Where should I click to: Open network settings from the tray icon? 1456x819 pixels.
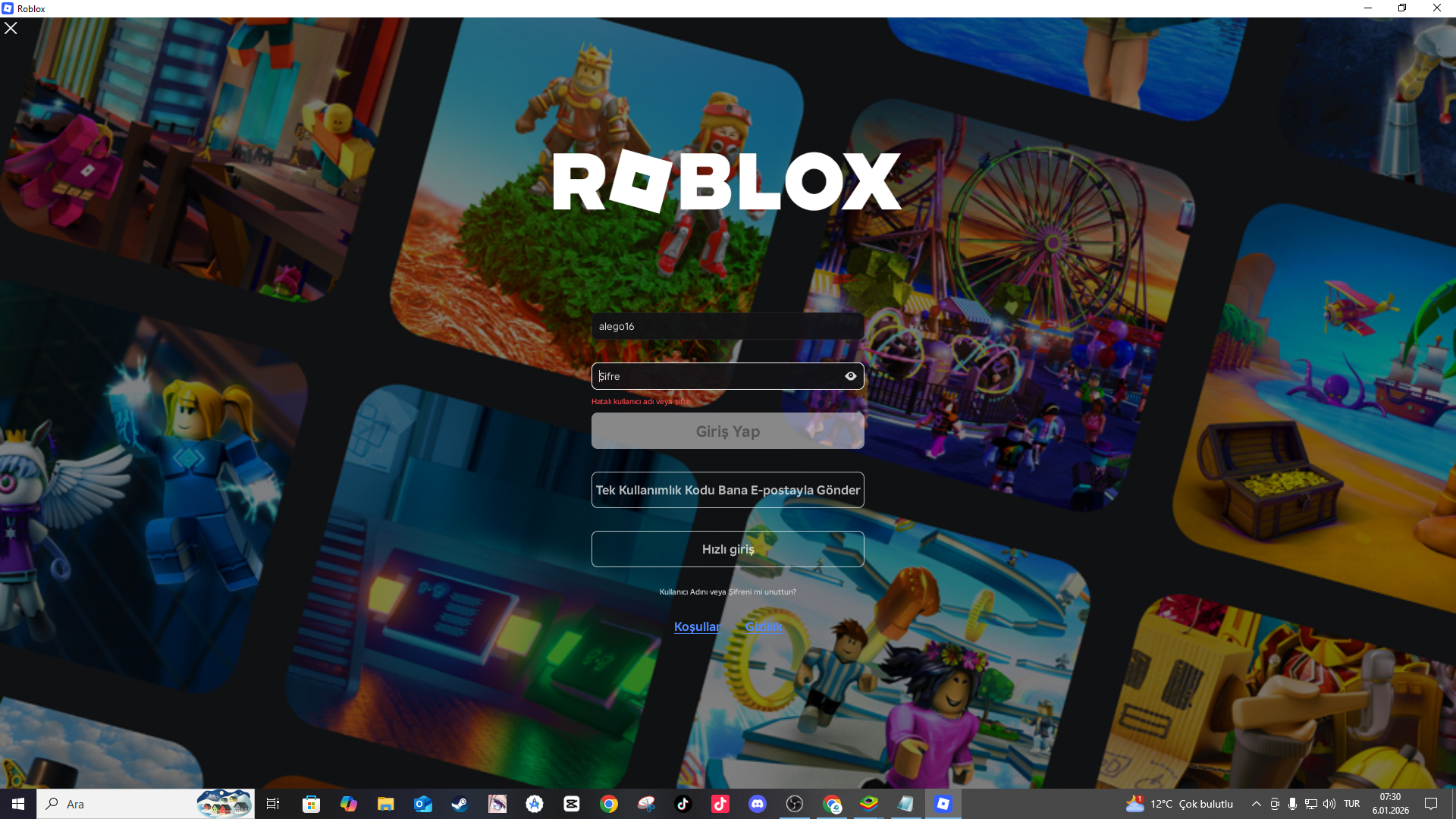pos(1311,804)
